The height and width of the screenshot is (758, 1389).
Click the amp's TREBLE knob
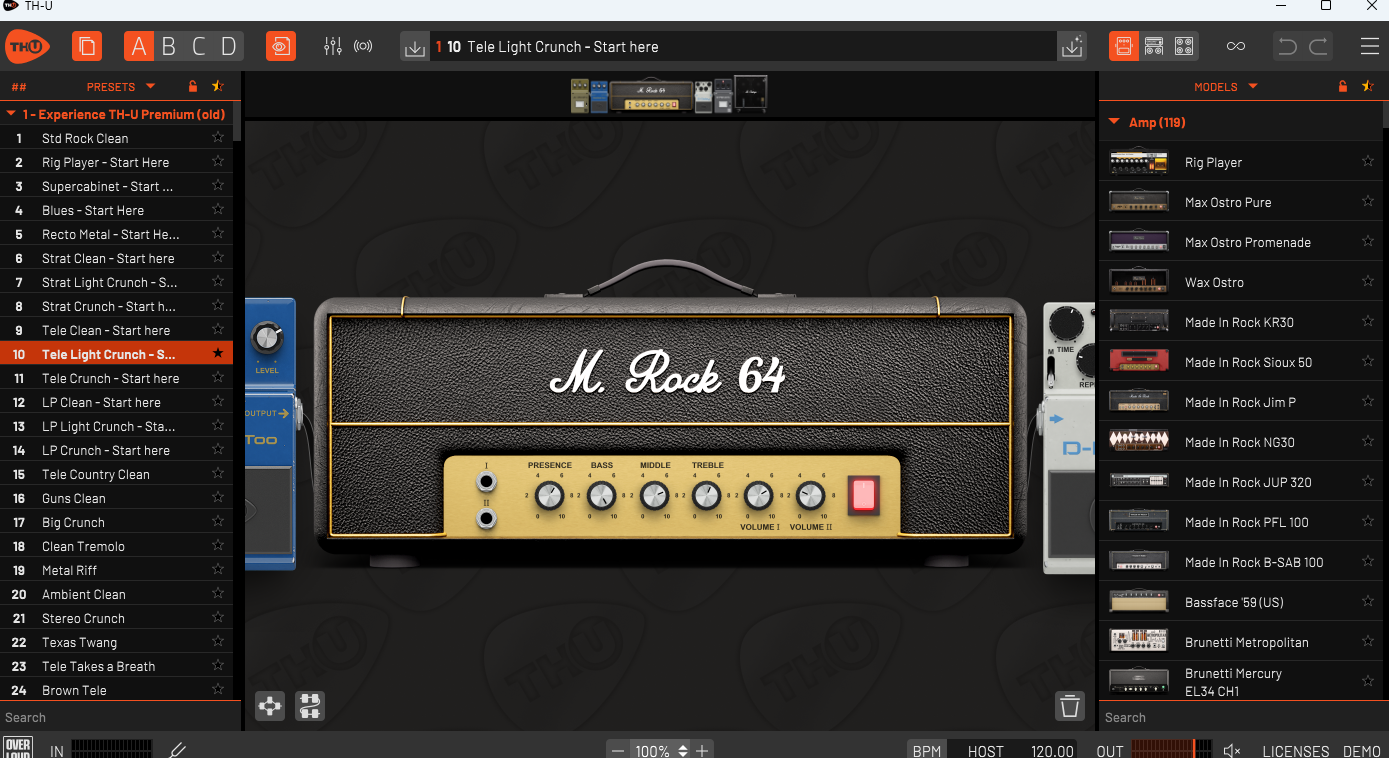tap(707, 495)
